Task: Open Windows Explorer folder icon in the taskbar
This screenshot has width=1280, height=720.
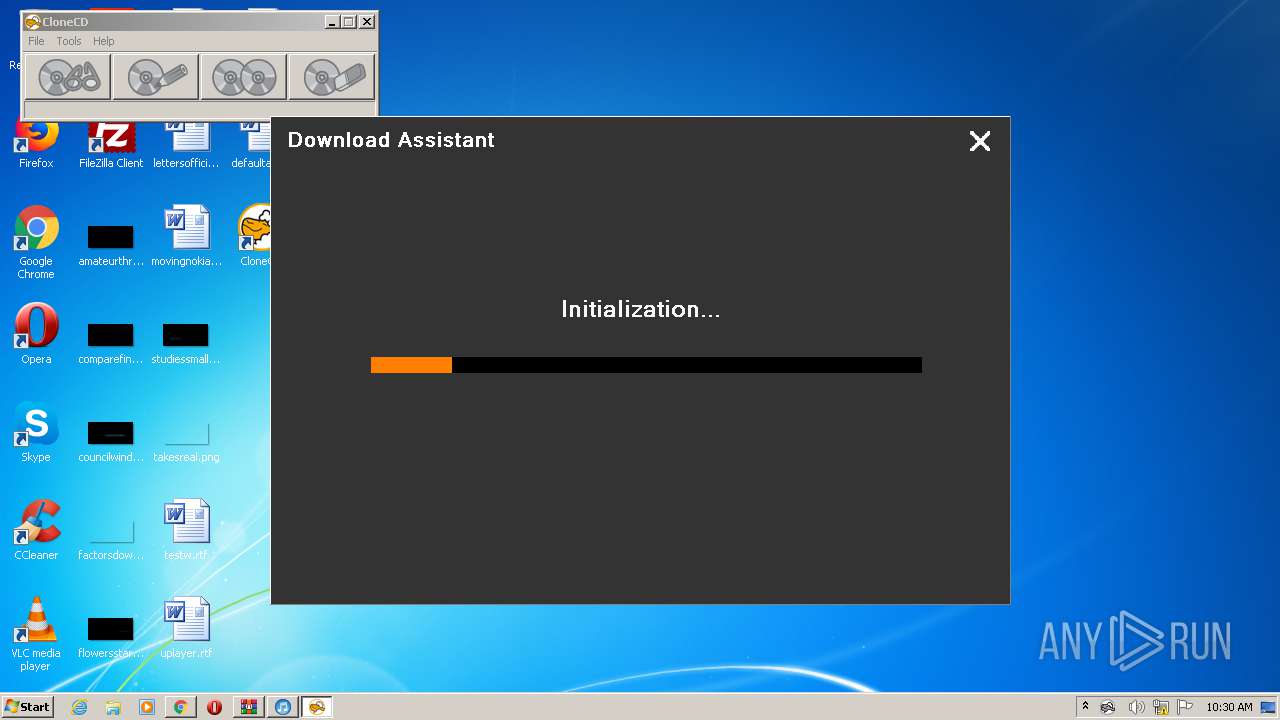Action: 113,707
